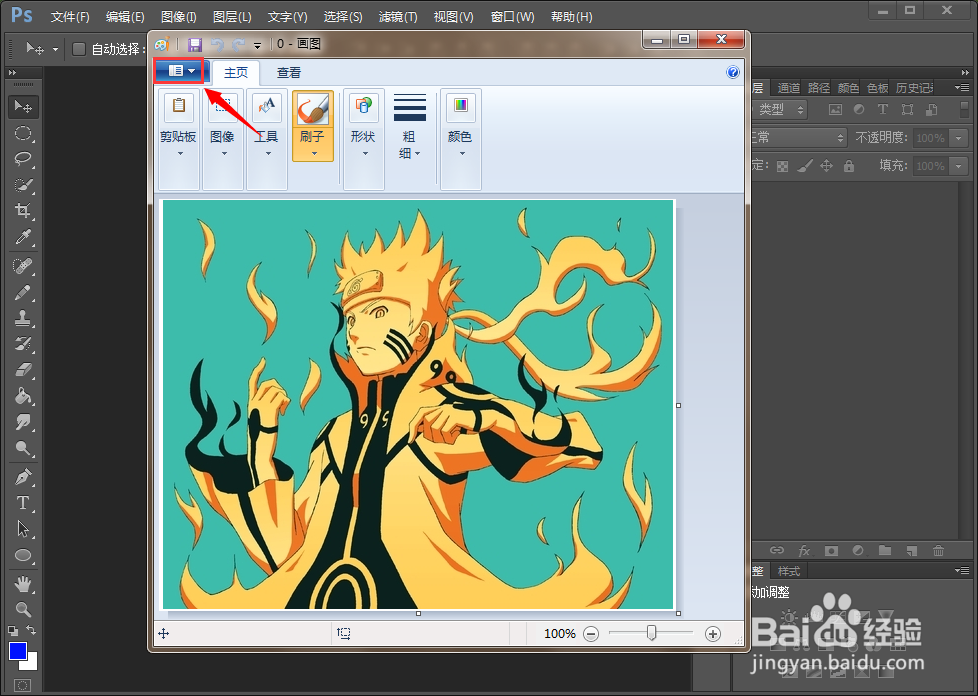Viewport: 978px width, 696px height.
Task: Click the fx layer style icon
Action: (804, 551)
